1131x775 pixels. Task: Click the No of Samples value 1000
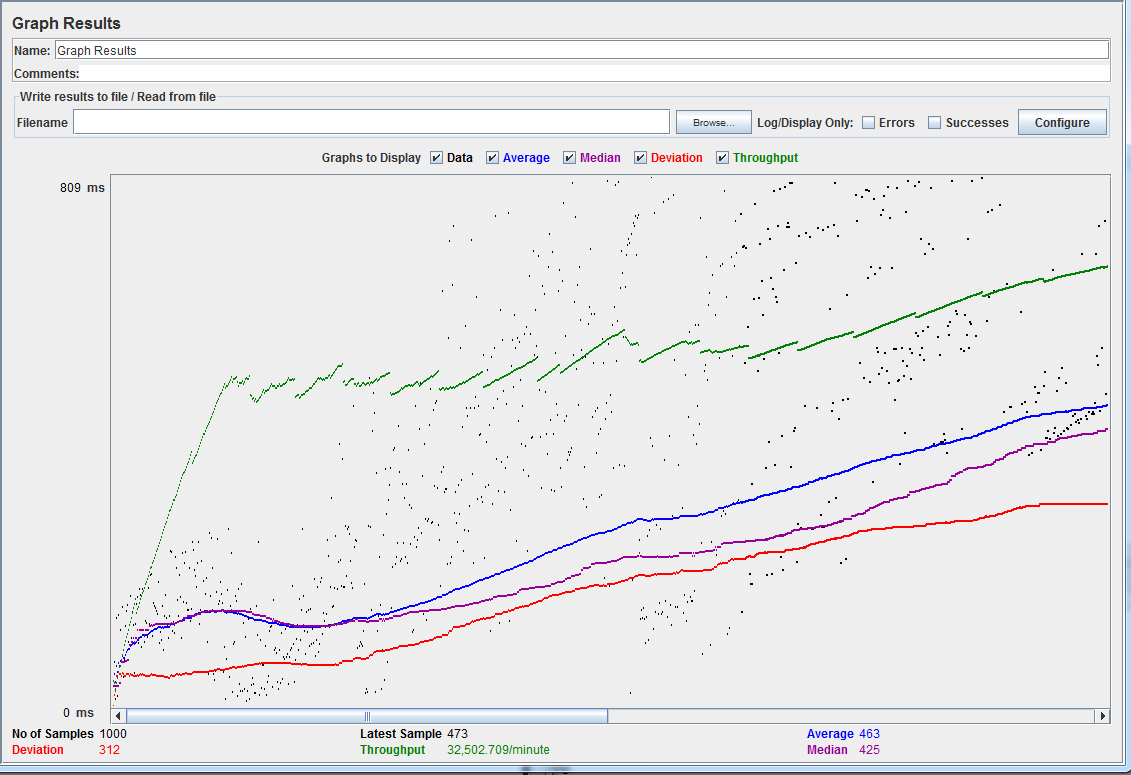113,734
